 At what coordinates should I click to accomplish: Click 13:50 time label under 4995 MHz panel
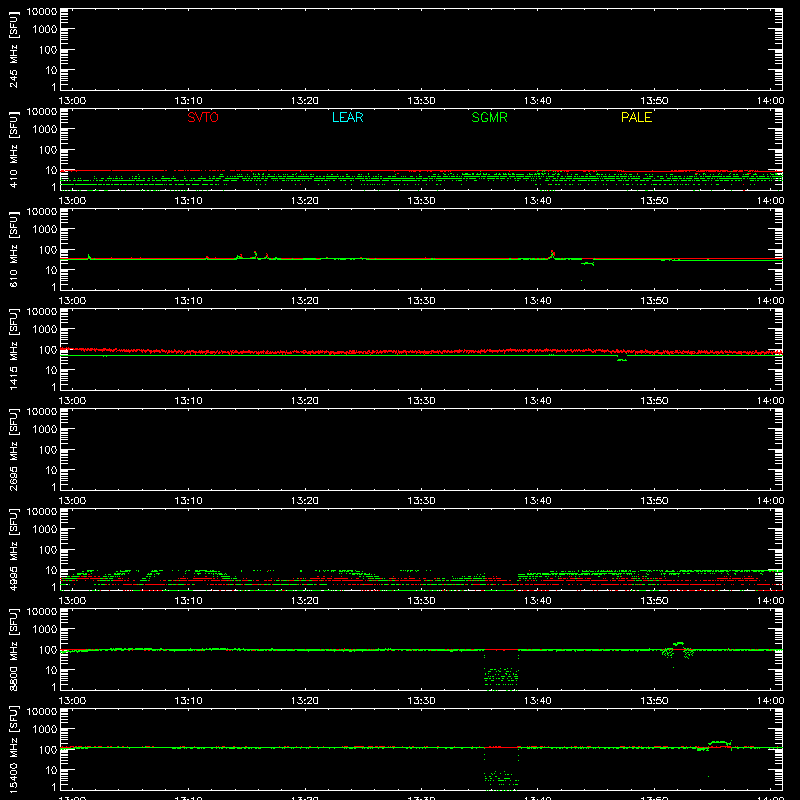pyautogui.click(x=654, y=601)
